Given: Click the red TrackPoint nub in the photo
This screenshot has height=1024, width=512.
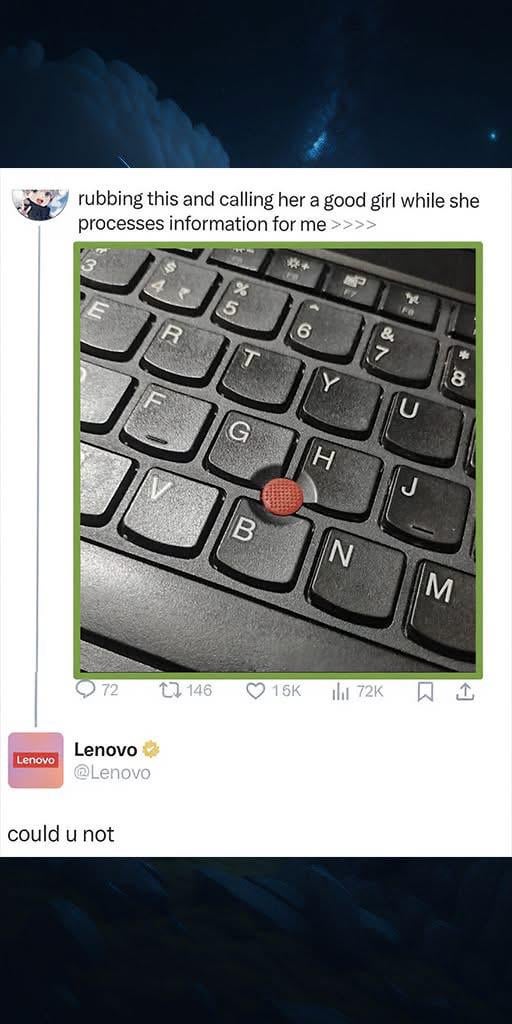Looking at the screenshot, I should click(283, 496).
